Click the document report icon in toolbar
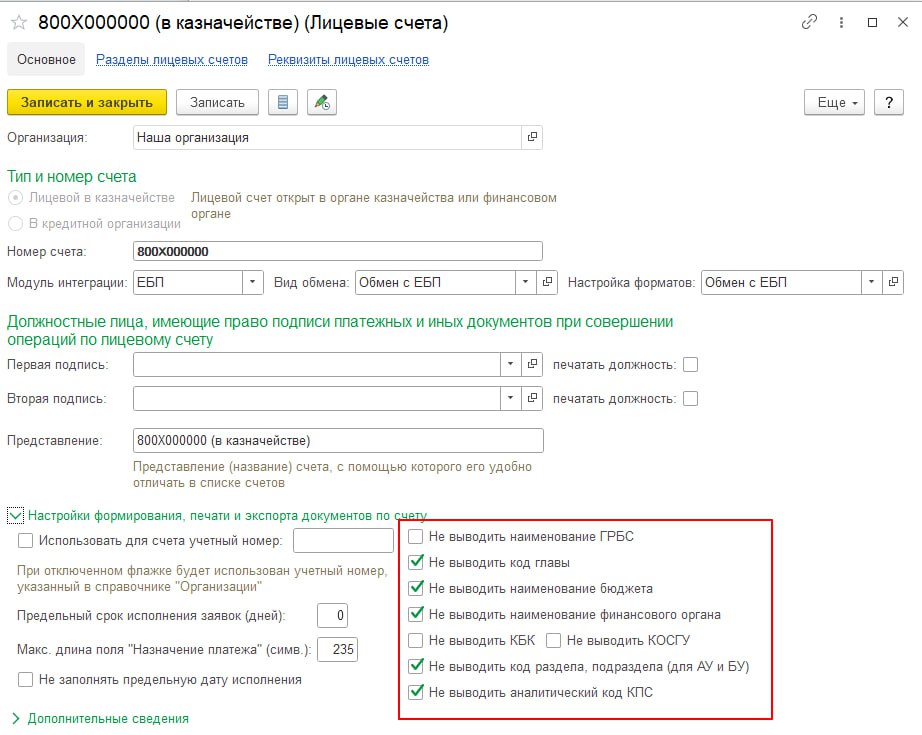This screenshot has width=922, height=735. click(x=283, y=102)
